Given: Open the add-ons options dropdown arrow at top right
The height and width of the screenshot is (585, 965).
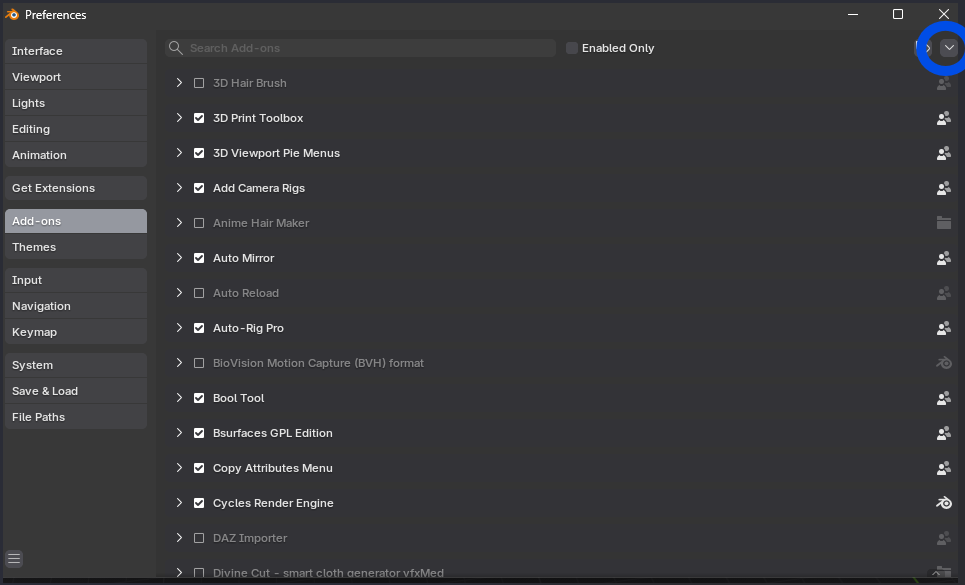Looking at the screenshot, I should (x=949, y=48).
